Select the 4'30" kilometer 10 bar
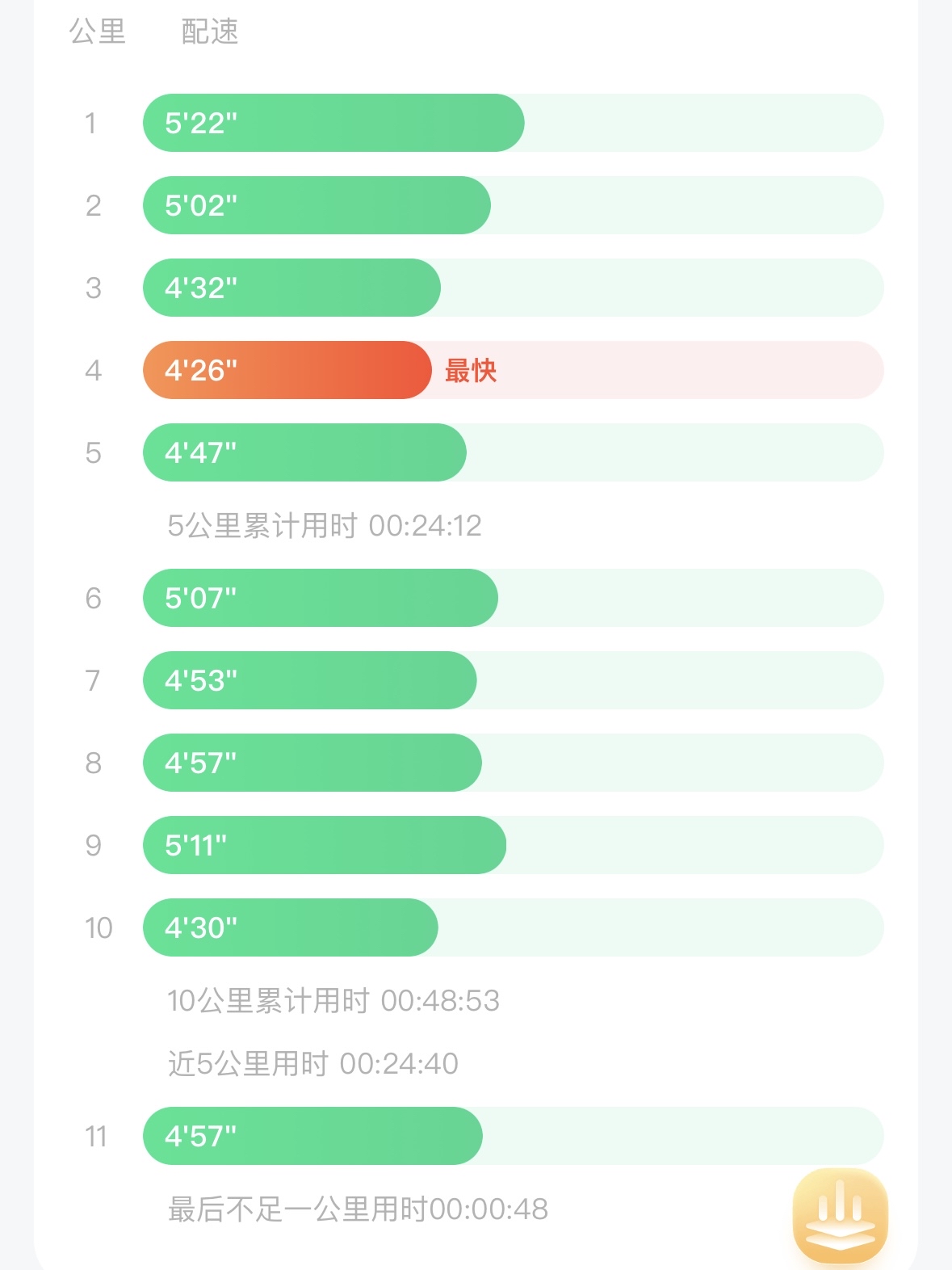Image resolution: width=952 pixels, height=1270 pixels. pos(290,927)
